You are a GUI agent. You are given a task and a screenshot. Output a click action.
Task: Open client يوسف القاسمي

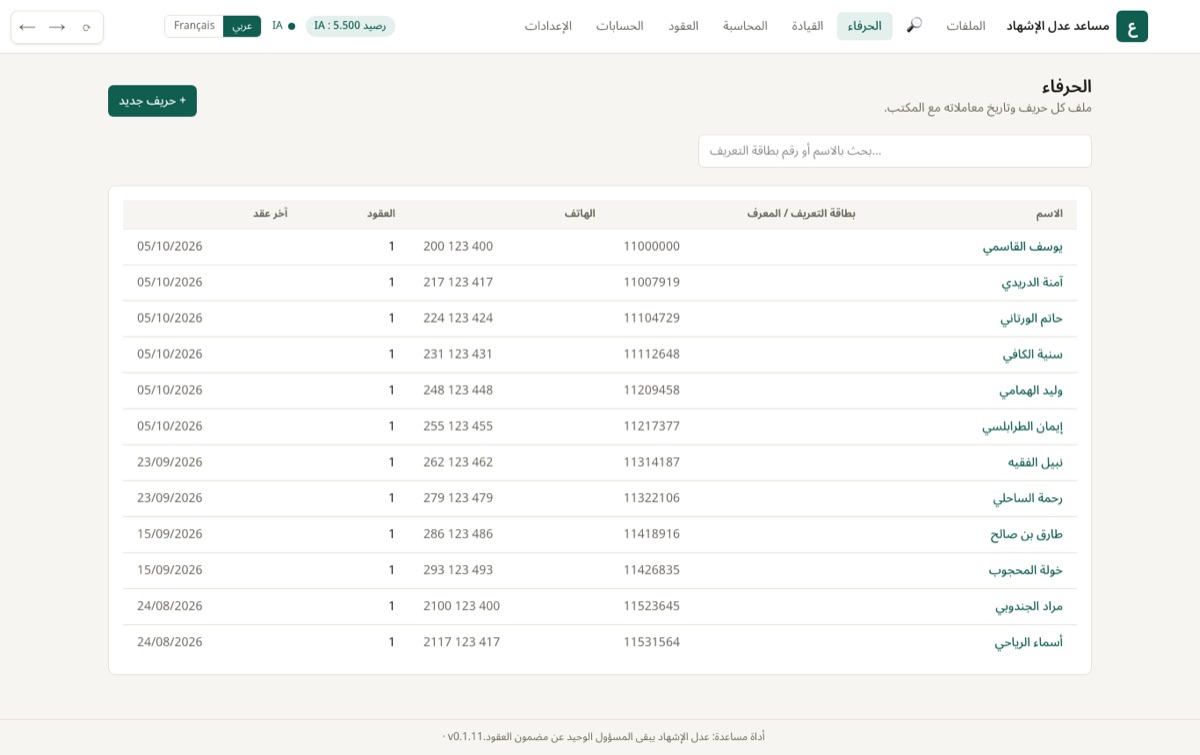click(1022, 246)
